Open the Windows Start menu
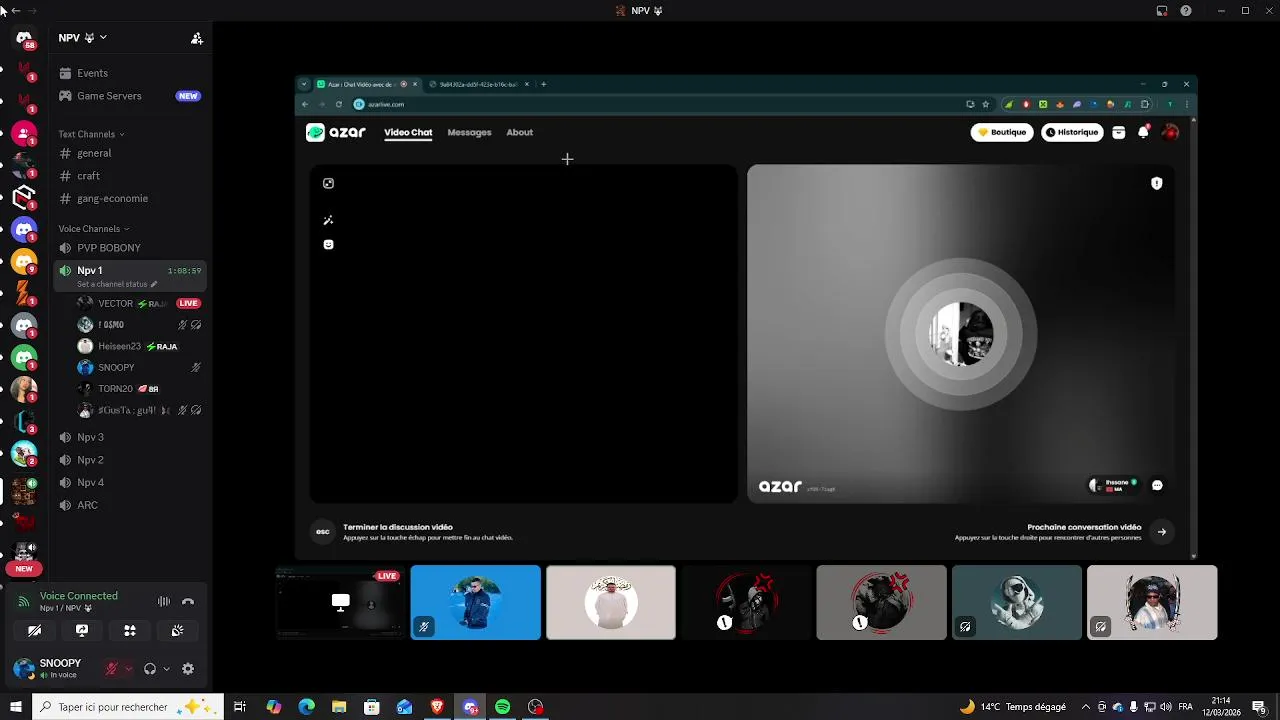This screenshot has height=720, width=1280. pos(15,707)
